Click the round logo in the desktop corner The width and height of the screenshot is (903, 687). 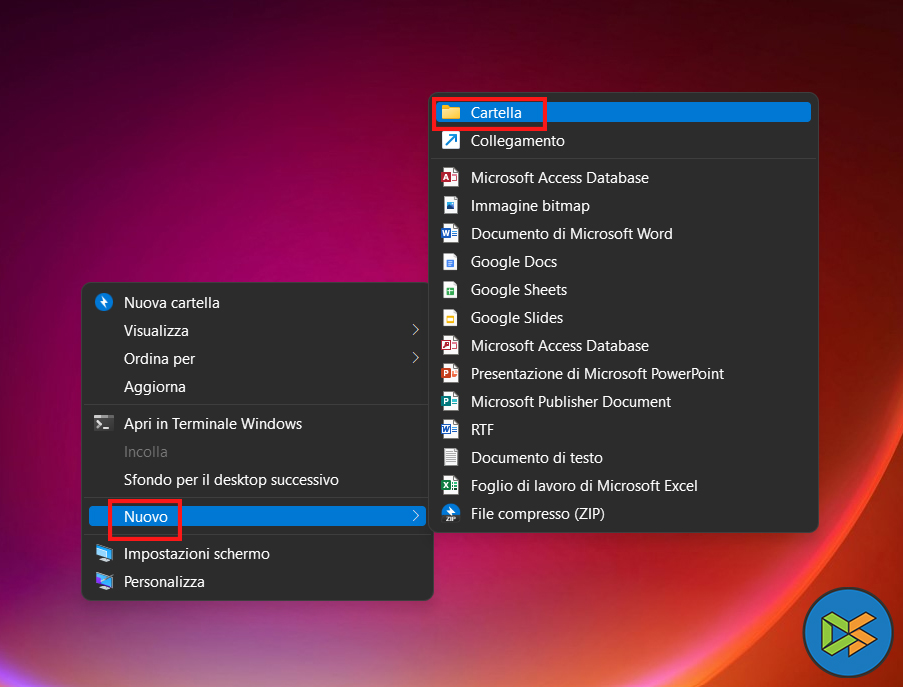point(847,632)
